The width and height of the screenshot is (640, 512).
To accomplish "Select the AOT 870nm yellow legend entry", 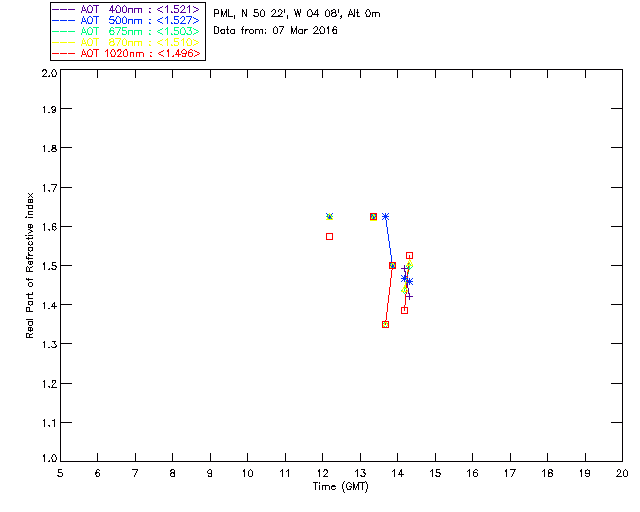I will click(x=126, y=42).
